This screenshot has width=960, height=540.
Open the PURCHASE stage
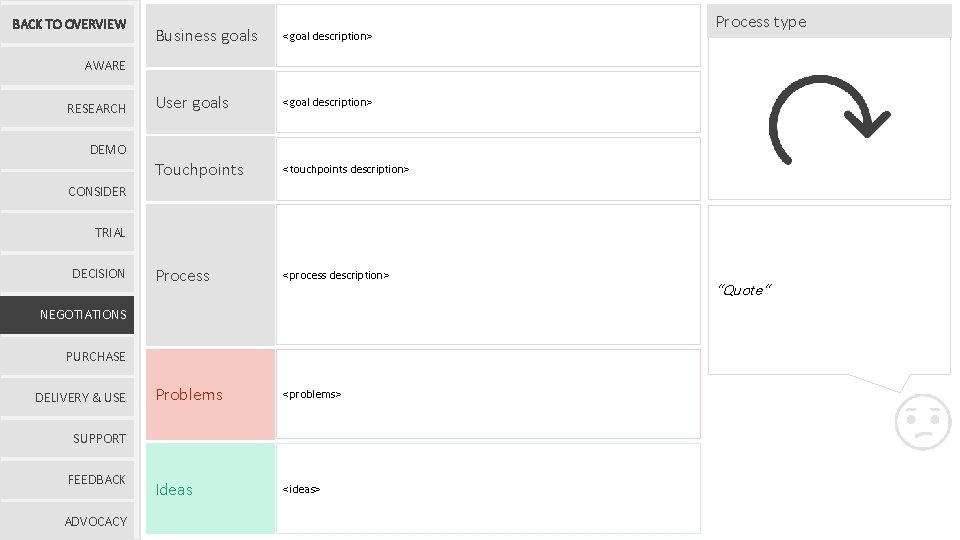(69, 356)
